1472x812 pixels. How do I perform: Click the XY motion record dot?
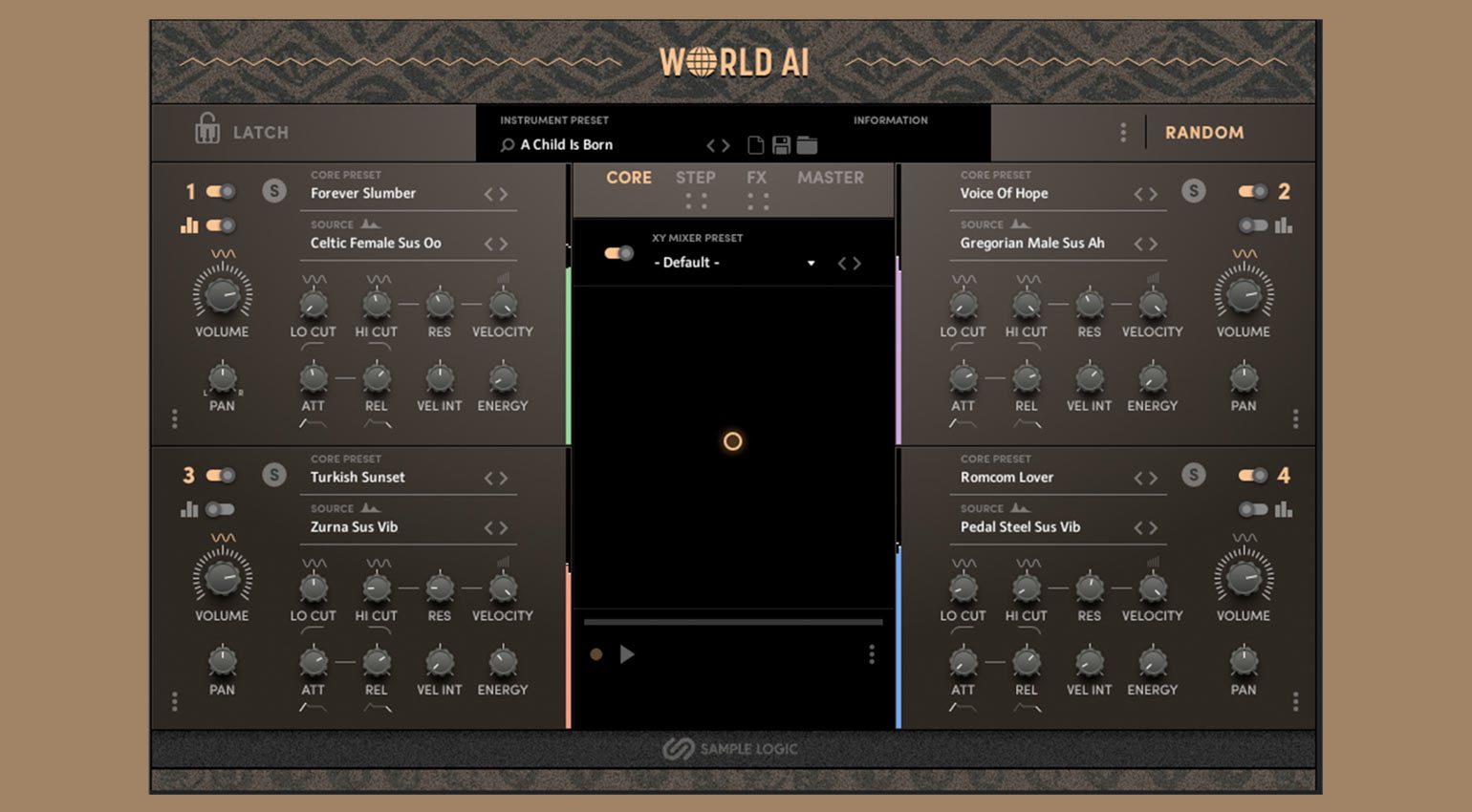click(596, 654)
